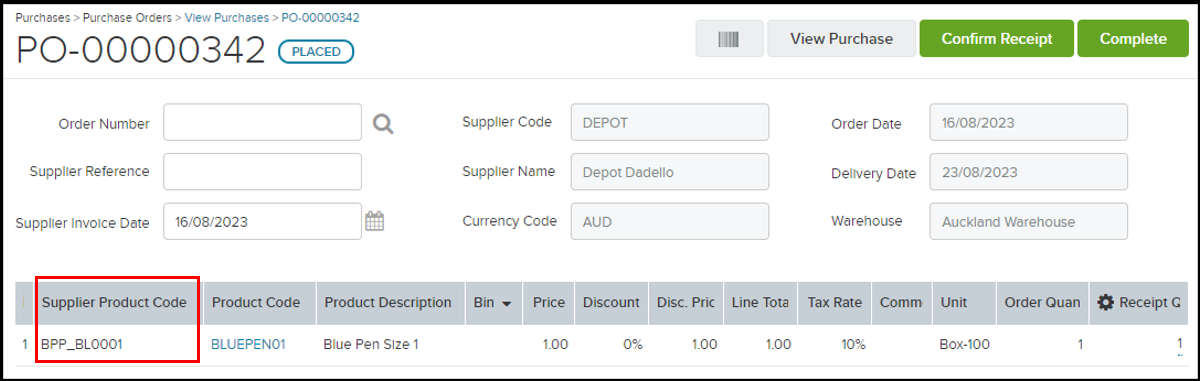This screenshot has height=381, width=1200.
Task: Click the gear icon in Receipt column header
Action: coord(1105,302)
